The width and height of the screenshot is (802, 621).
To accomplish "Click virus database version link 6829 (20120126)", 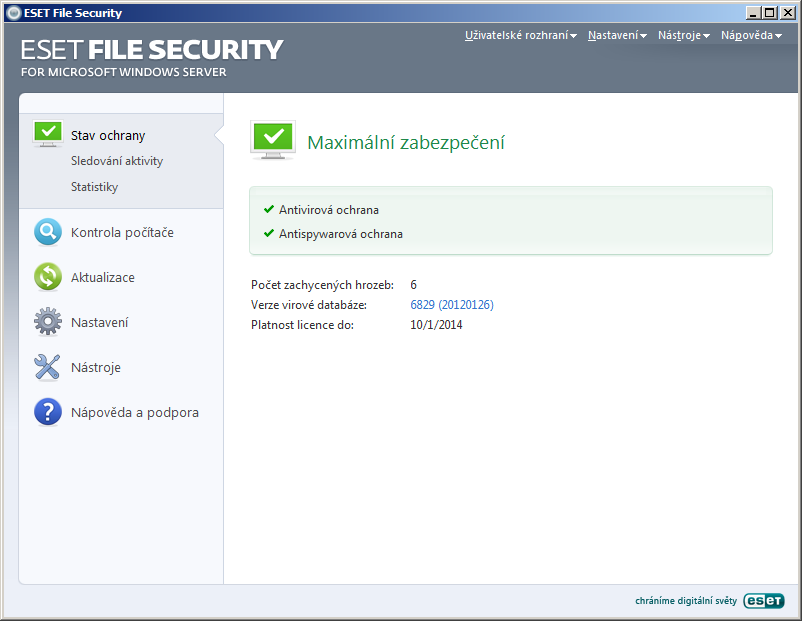I will click(x=452, y=305).
